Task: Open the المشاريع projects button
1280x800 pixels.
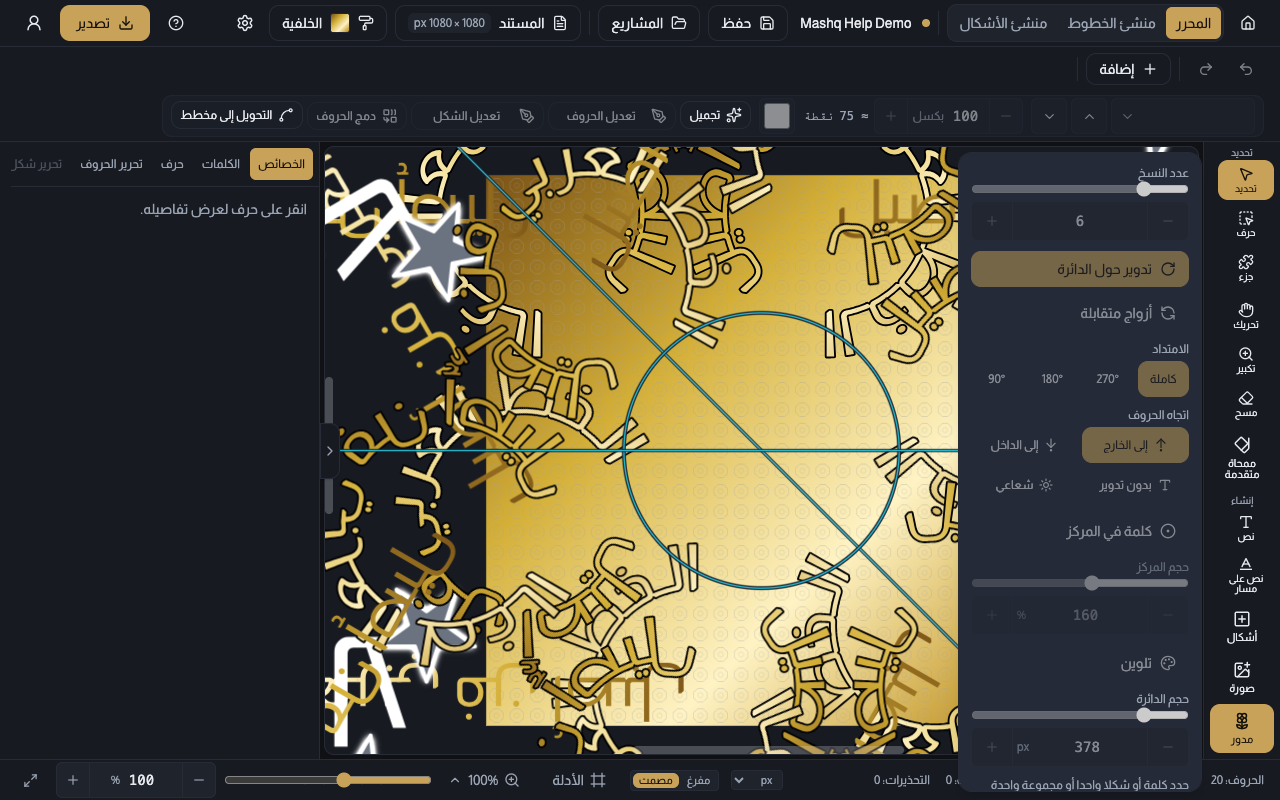Action: tap(649, 23)
